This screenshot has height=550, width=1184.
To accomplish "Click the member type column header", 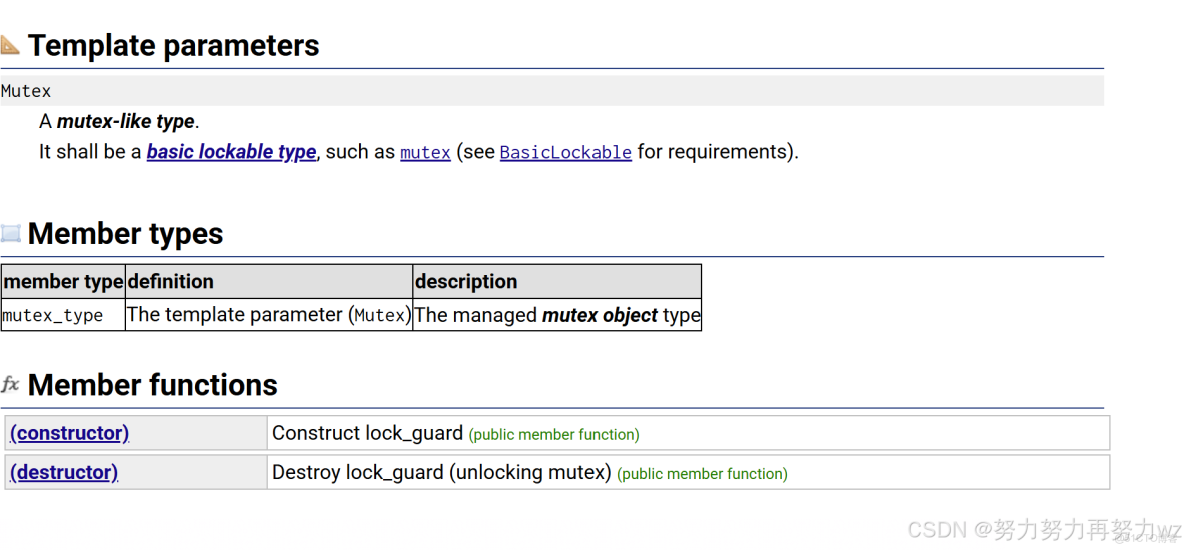I will pos(63,282).
